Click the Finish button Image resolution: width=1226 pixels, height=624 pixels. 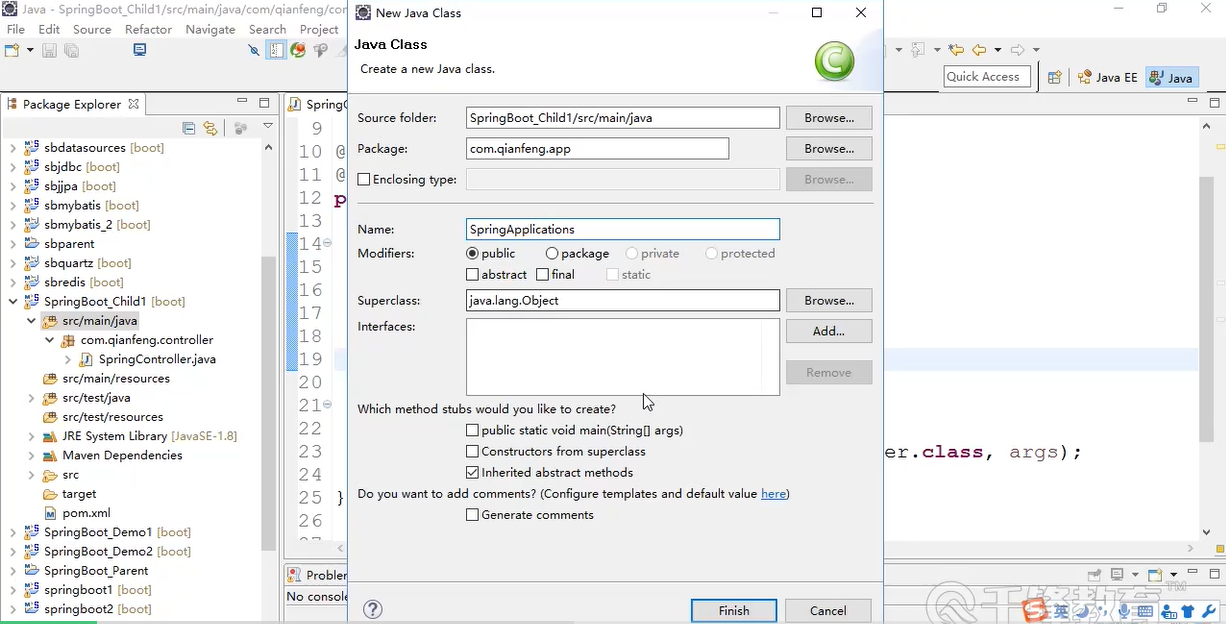point(734,610)
